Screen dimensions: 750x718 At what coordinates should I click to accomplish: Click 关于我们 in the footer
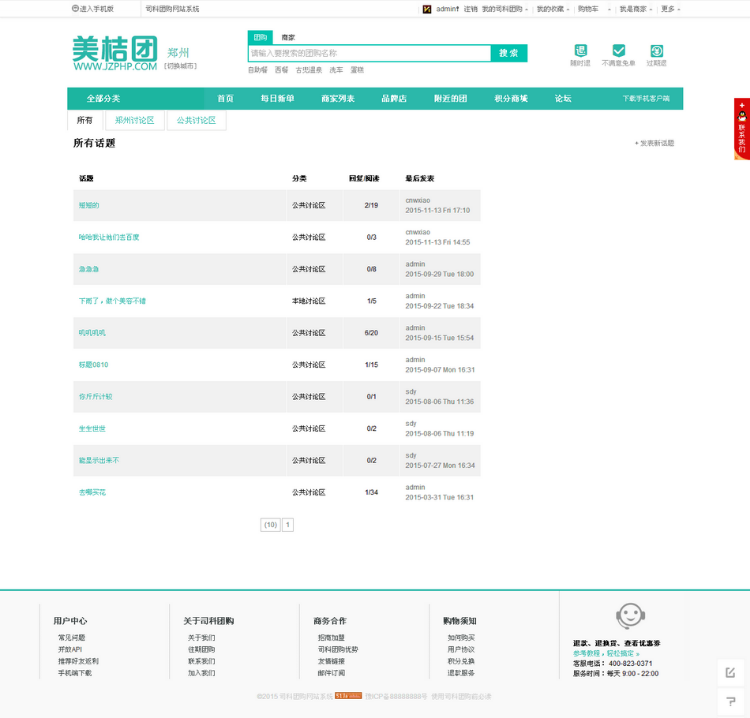(x=201, y=638)
